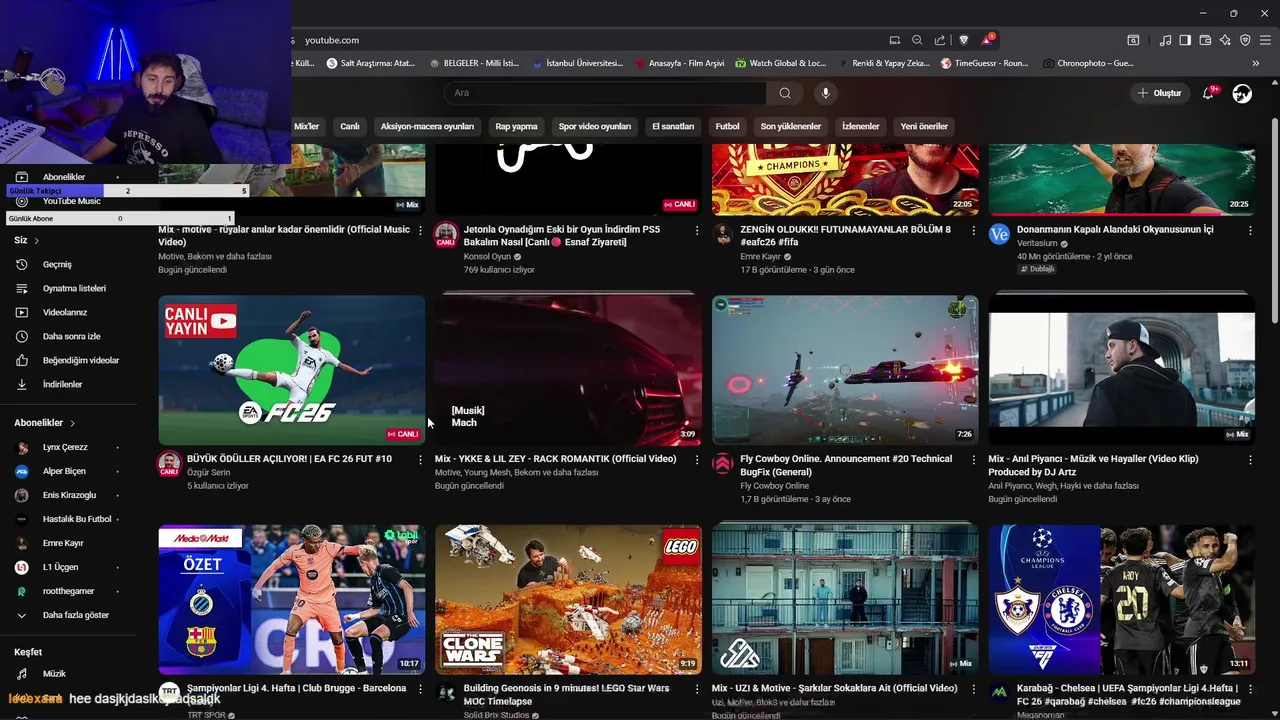The height and width of the screenshot is (720, 1280).
Task: Open the browser hamburger menu
Action: coord(1265,40)
